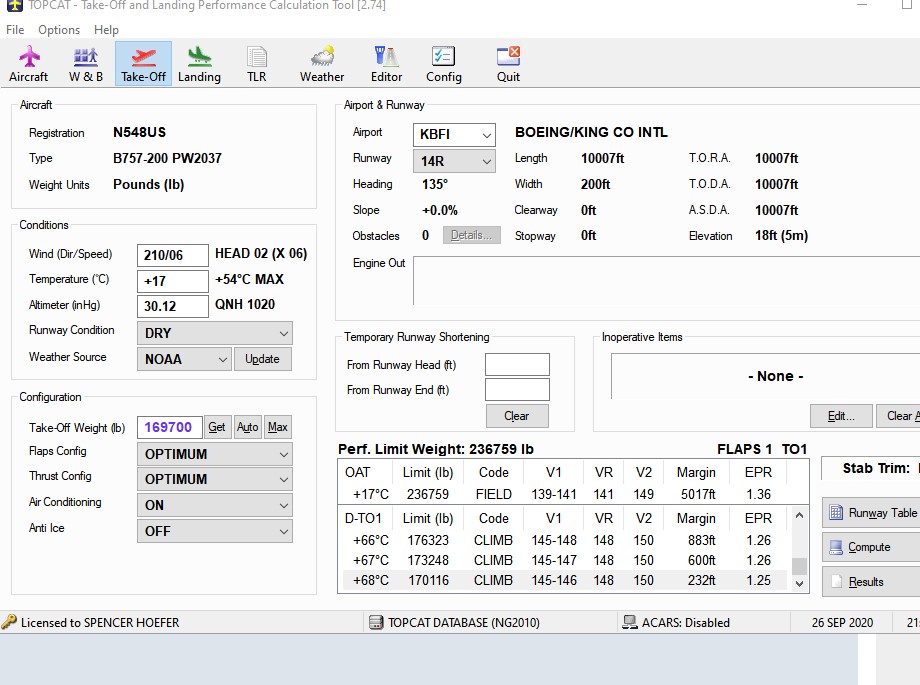Open the Landing performance tool

pyautogui.click(x=200, y=62)
